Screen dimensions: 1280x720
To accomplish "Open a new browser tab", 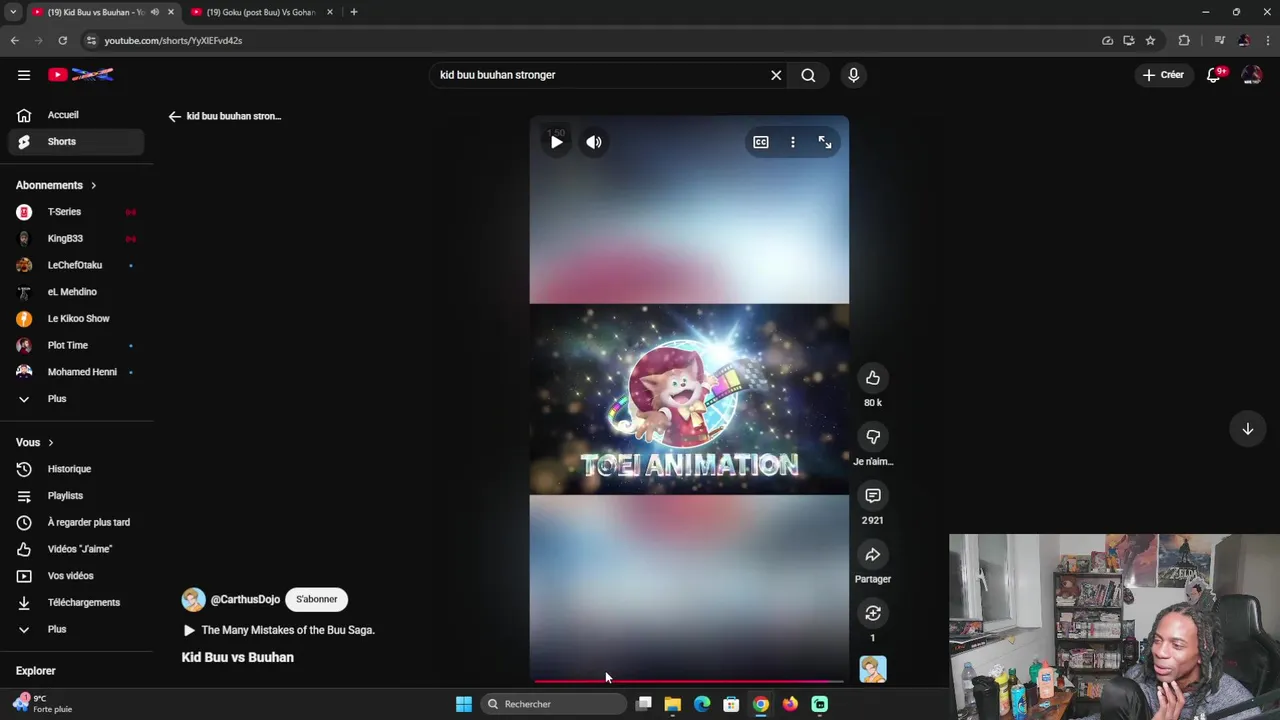I will coord(353,12).
